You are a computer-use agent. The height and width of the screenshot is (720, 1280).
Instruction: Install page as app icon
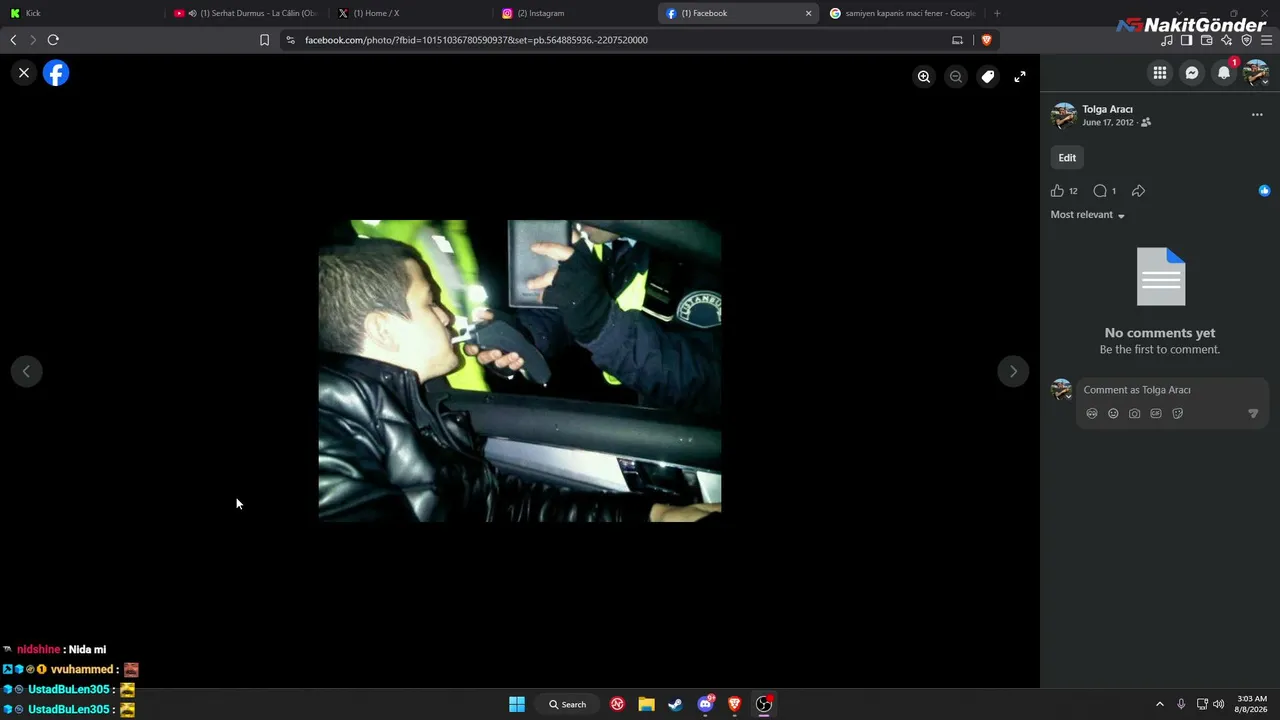click(x=957, y=40)
